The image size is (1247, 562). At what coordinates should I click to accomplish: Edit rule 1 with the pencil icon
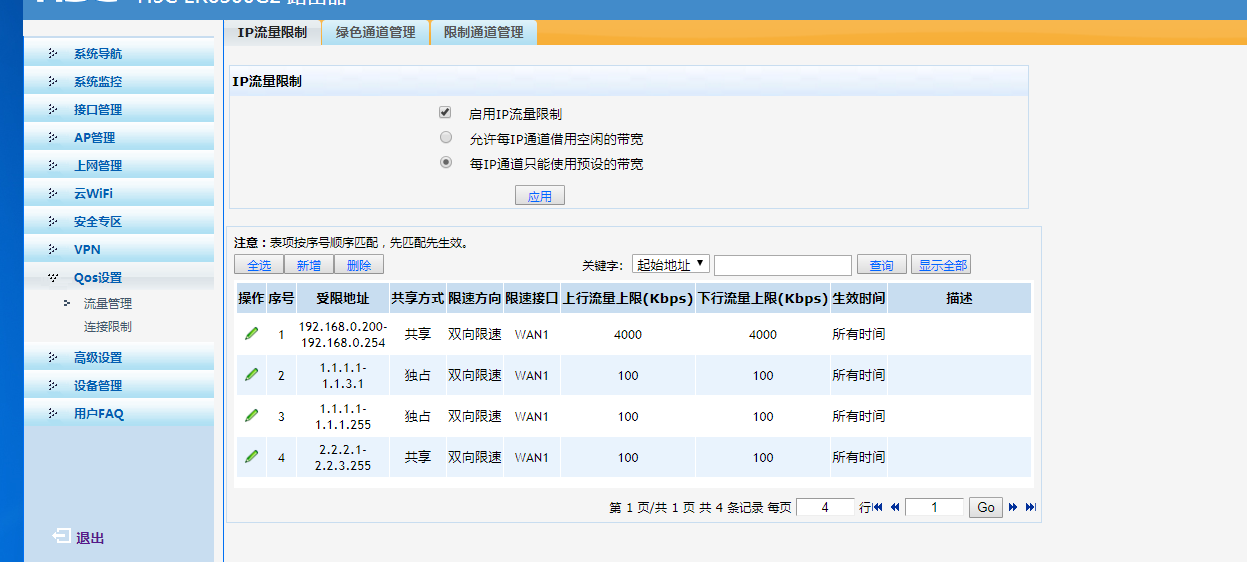(x=251, y=333)
